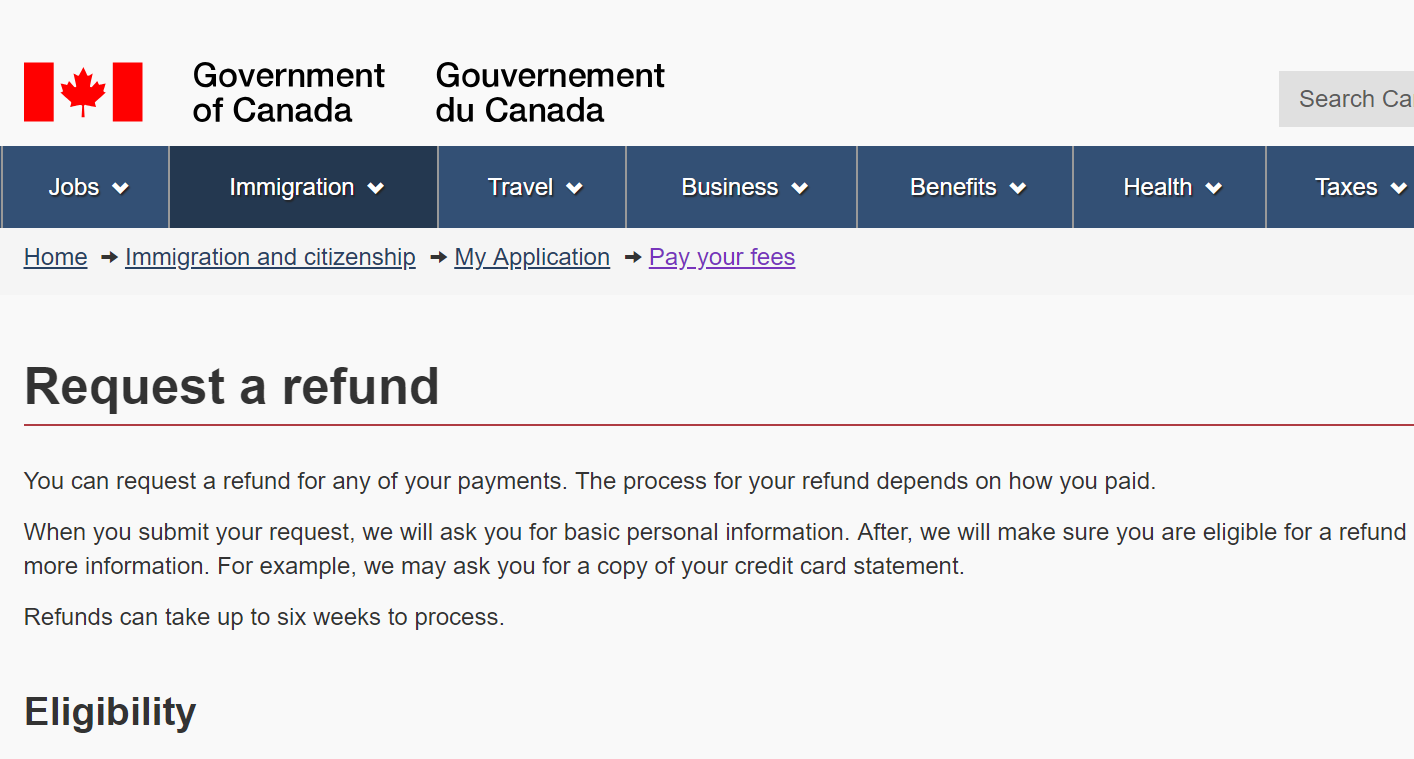Open the Taxes chevron arrow
The image size is (1414, 759).
[1399, 188]
